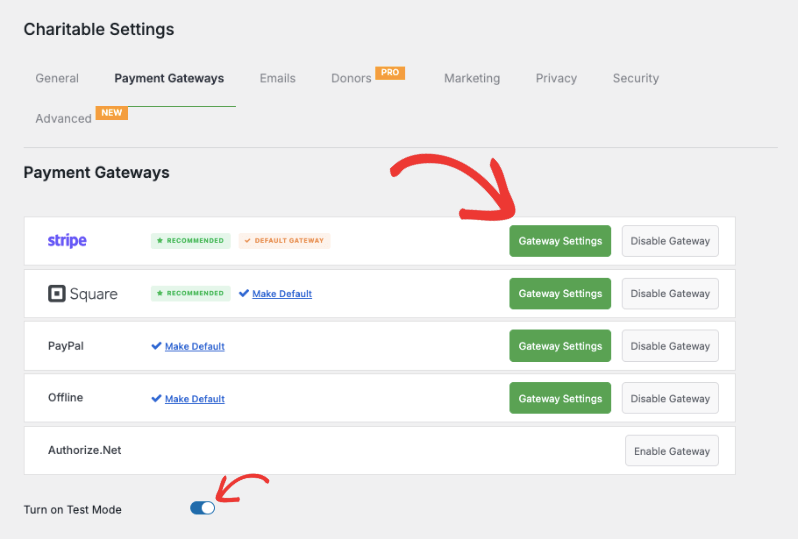This screenshot has height=539, width=798.
Task: Open the Donors tab
Action: pyautogui.click(x=351, y=78)
